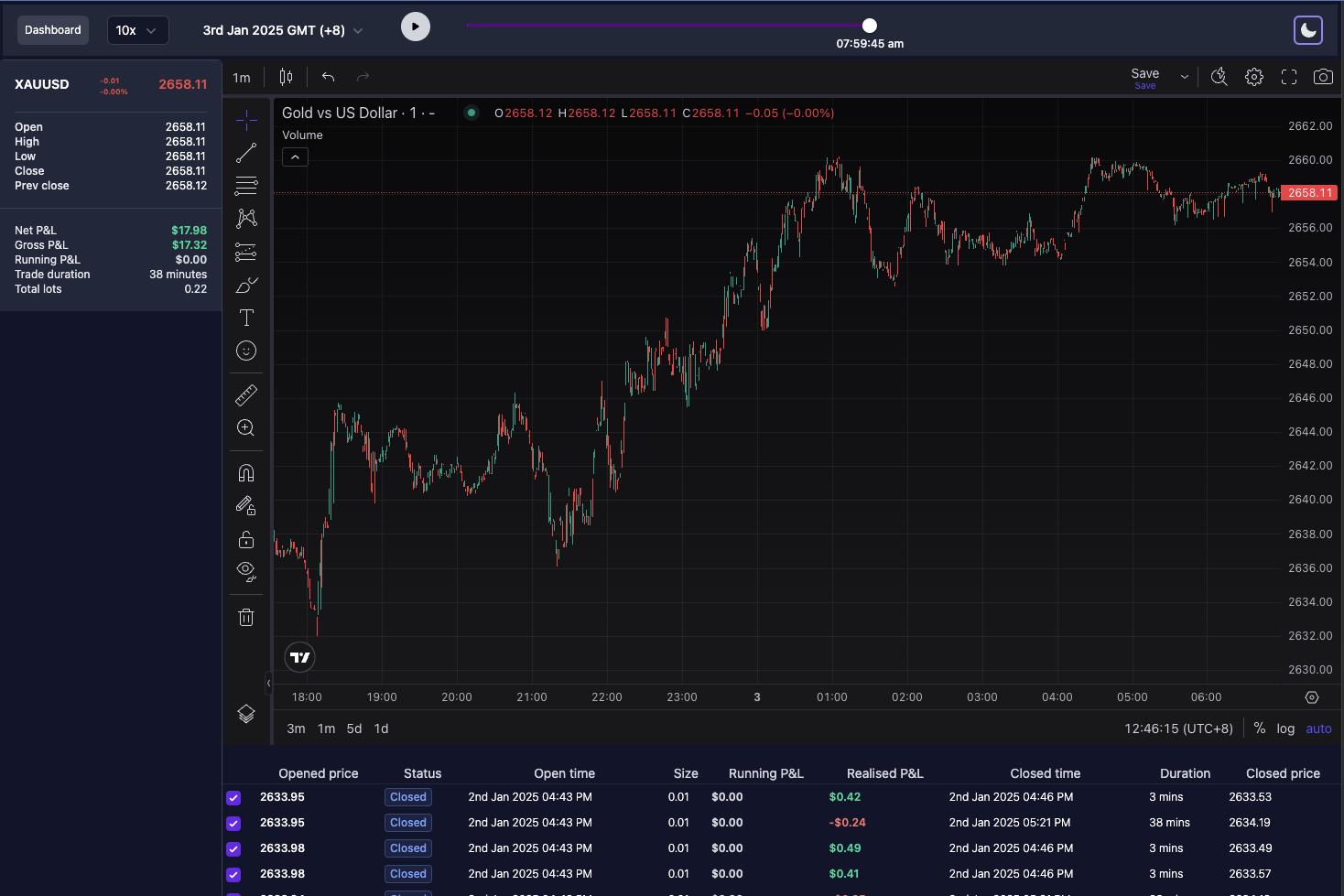The height and width of the screenshot is (896, 1344).
Task: Enter fullscreen chart mode
Action: click(x=1289, y=77)
